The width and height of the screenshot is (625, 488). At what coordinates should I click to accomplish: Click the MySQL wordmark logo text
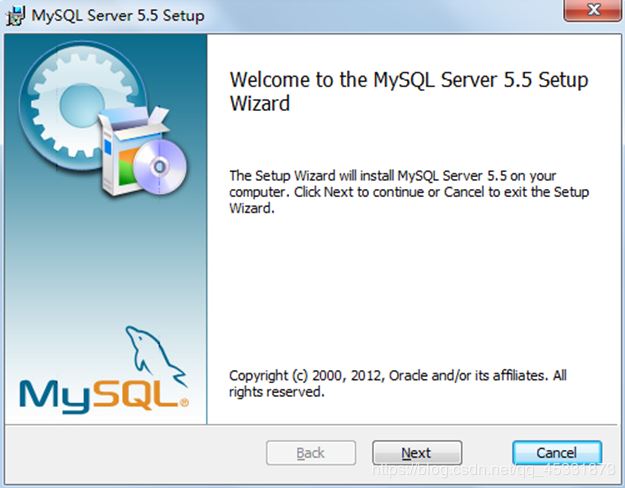click(100, 391)
